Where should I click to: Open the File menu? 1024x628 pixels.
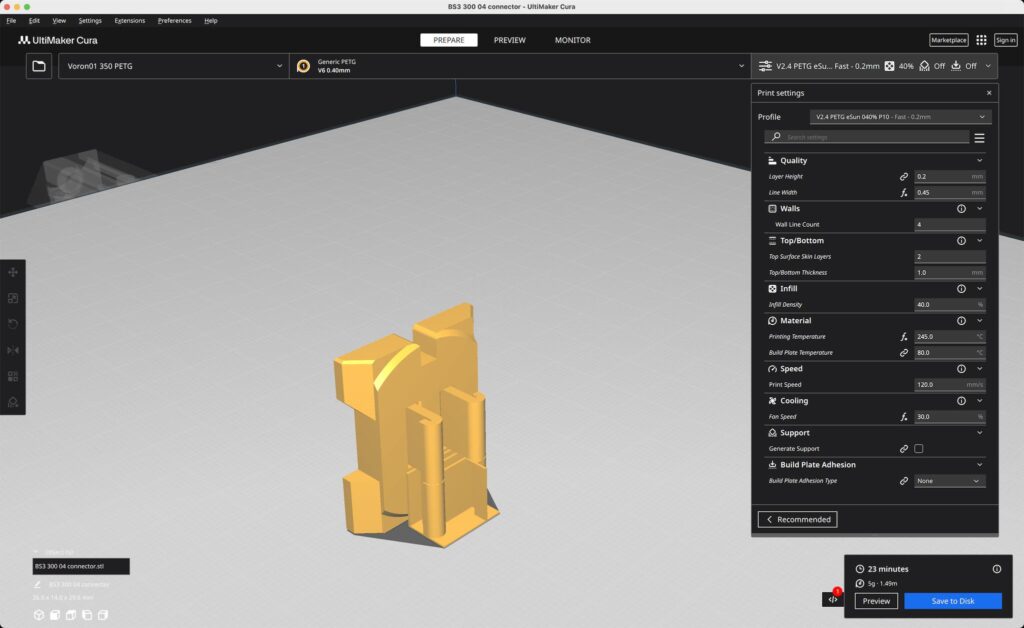tap(11, 21)
